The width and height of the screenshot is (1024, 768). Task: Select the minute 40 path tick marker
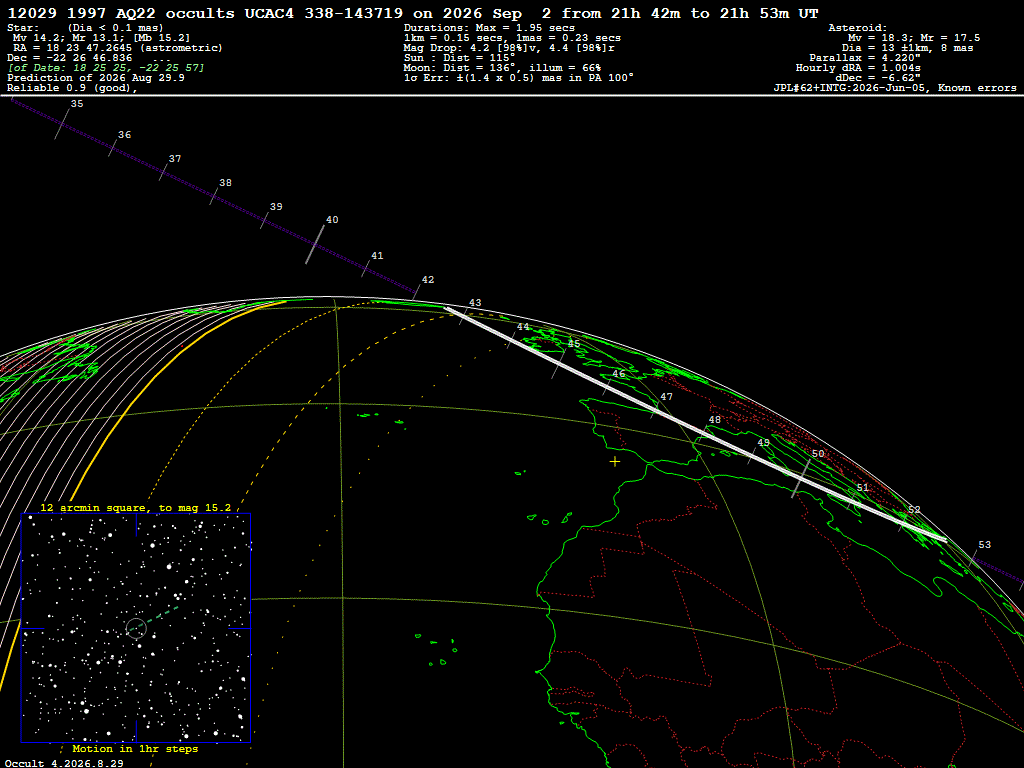(315, 244)
